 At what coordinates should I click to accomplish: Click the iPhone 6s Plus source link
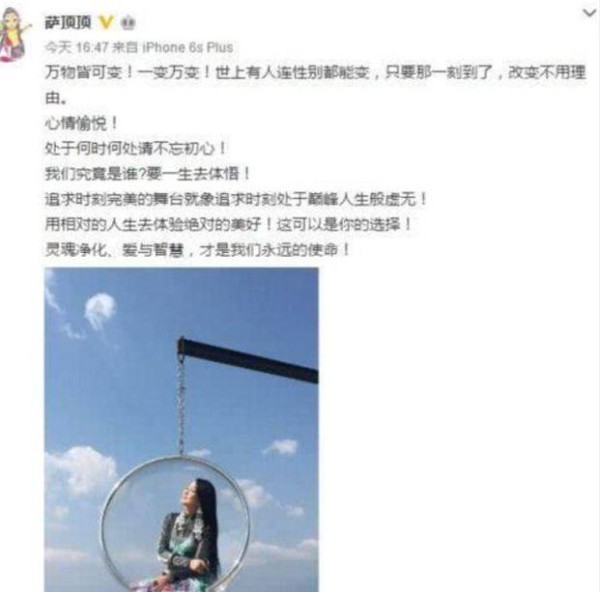point(188,47)
